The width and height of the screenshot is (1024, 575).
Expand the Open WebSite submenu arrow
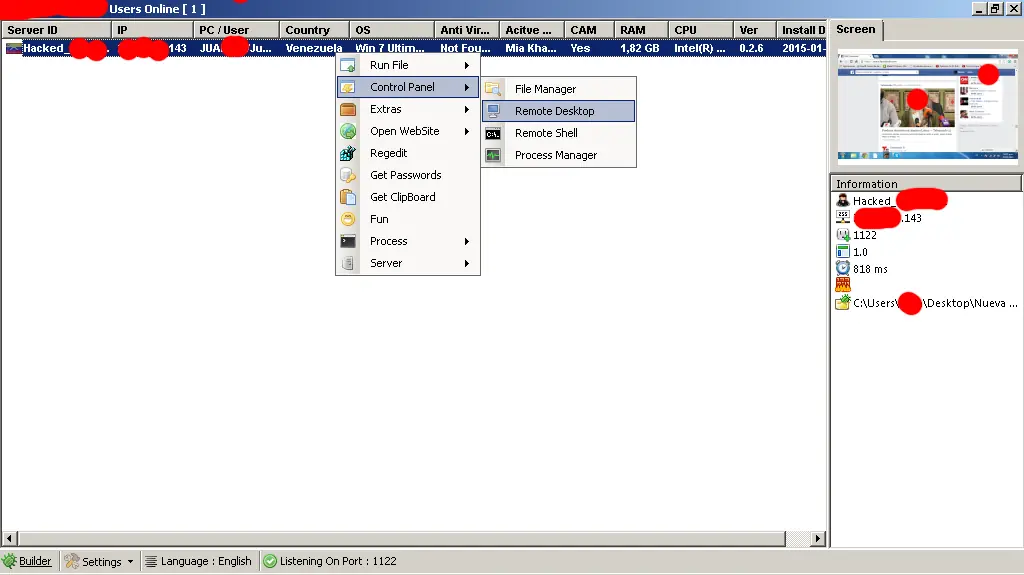[x=467, y=131]
